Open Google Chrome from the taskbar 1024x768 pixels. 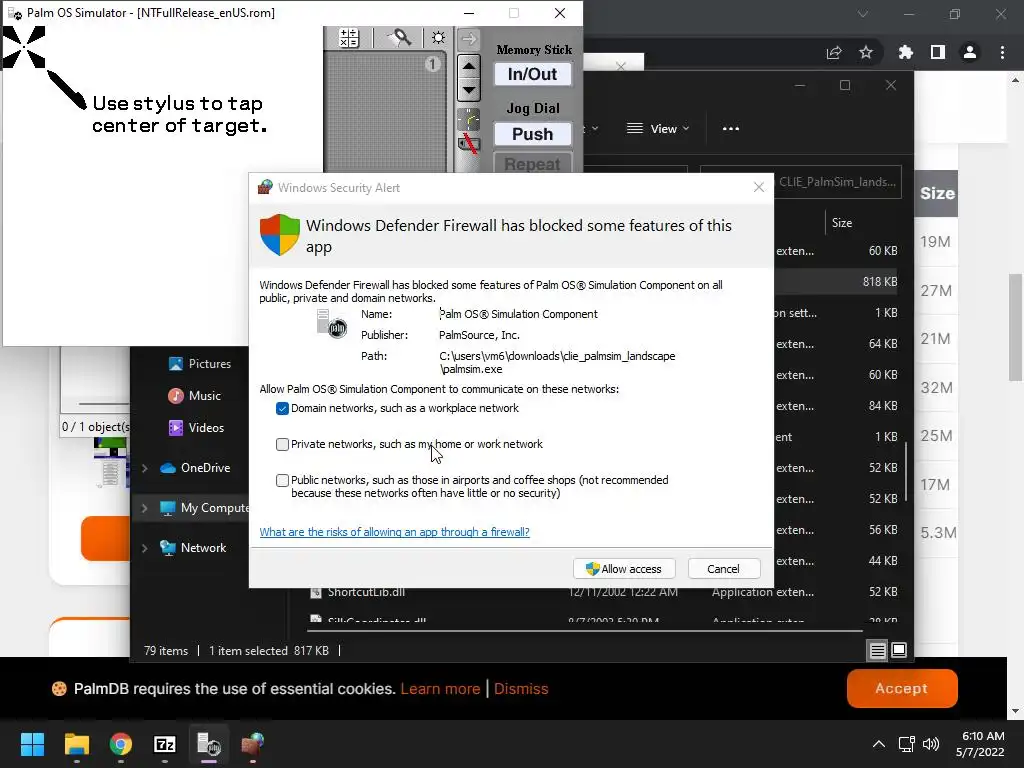tap(120, 744)
